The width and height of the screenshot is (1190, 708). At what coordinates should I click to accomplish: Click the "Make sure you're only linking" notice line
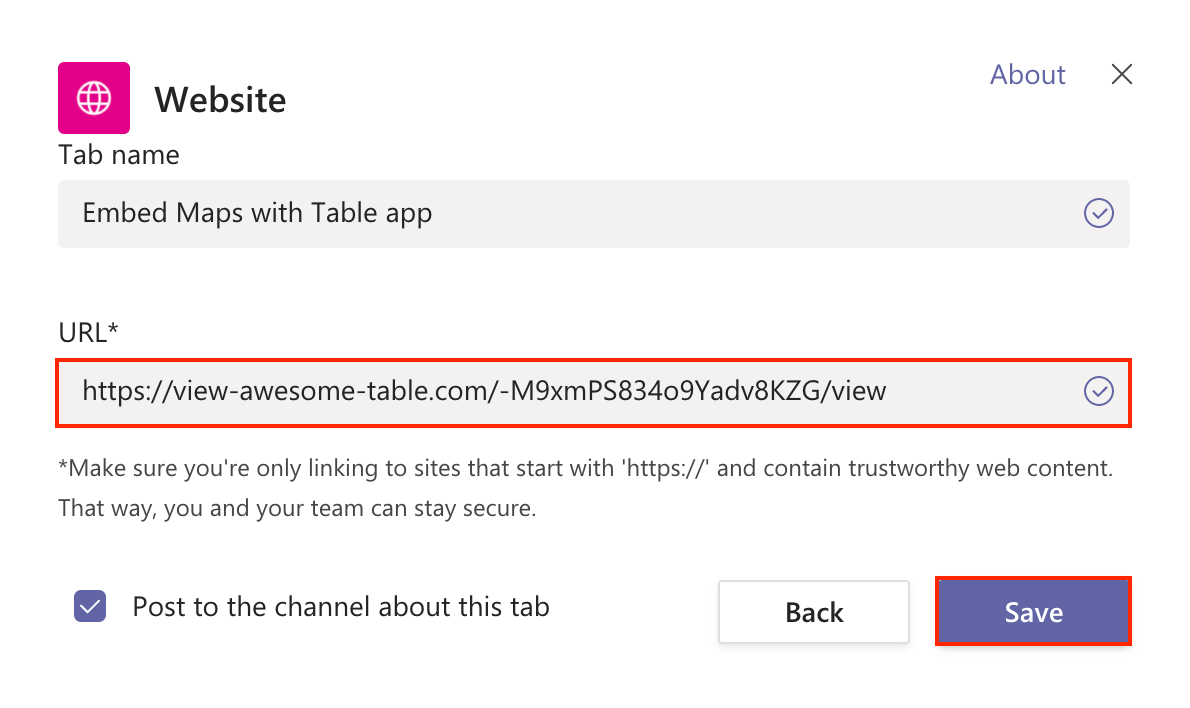click(x=586, y=468)
